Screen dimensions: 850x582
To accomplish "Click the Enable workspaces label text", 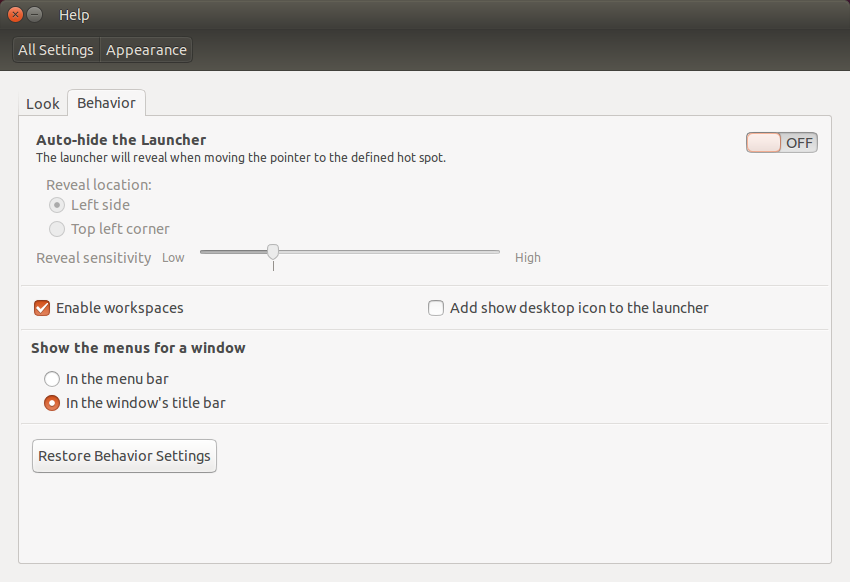I will pos(120,308).
